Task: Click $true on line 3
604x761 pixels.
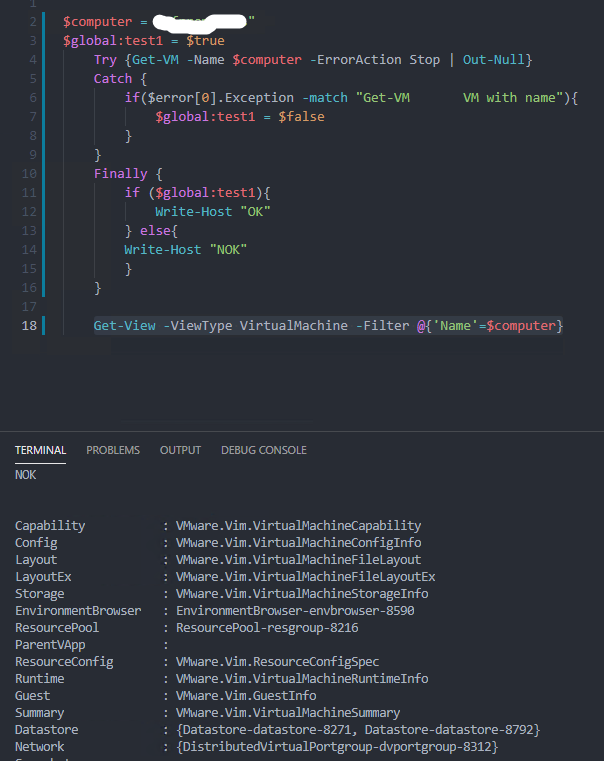Action: [205, 40]
